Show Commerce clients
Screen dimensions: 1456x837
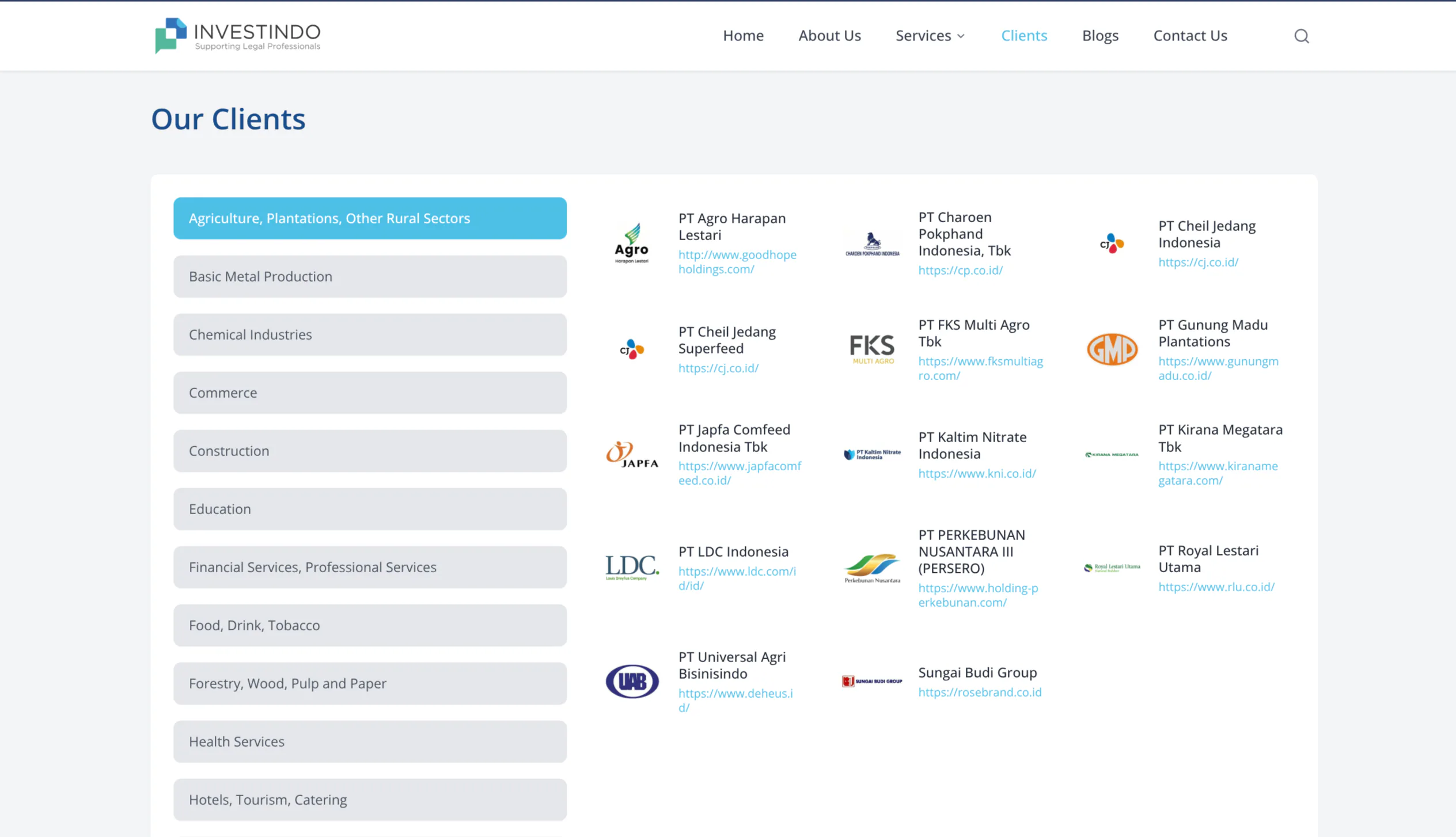tap(370, 393)
